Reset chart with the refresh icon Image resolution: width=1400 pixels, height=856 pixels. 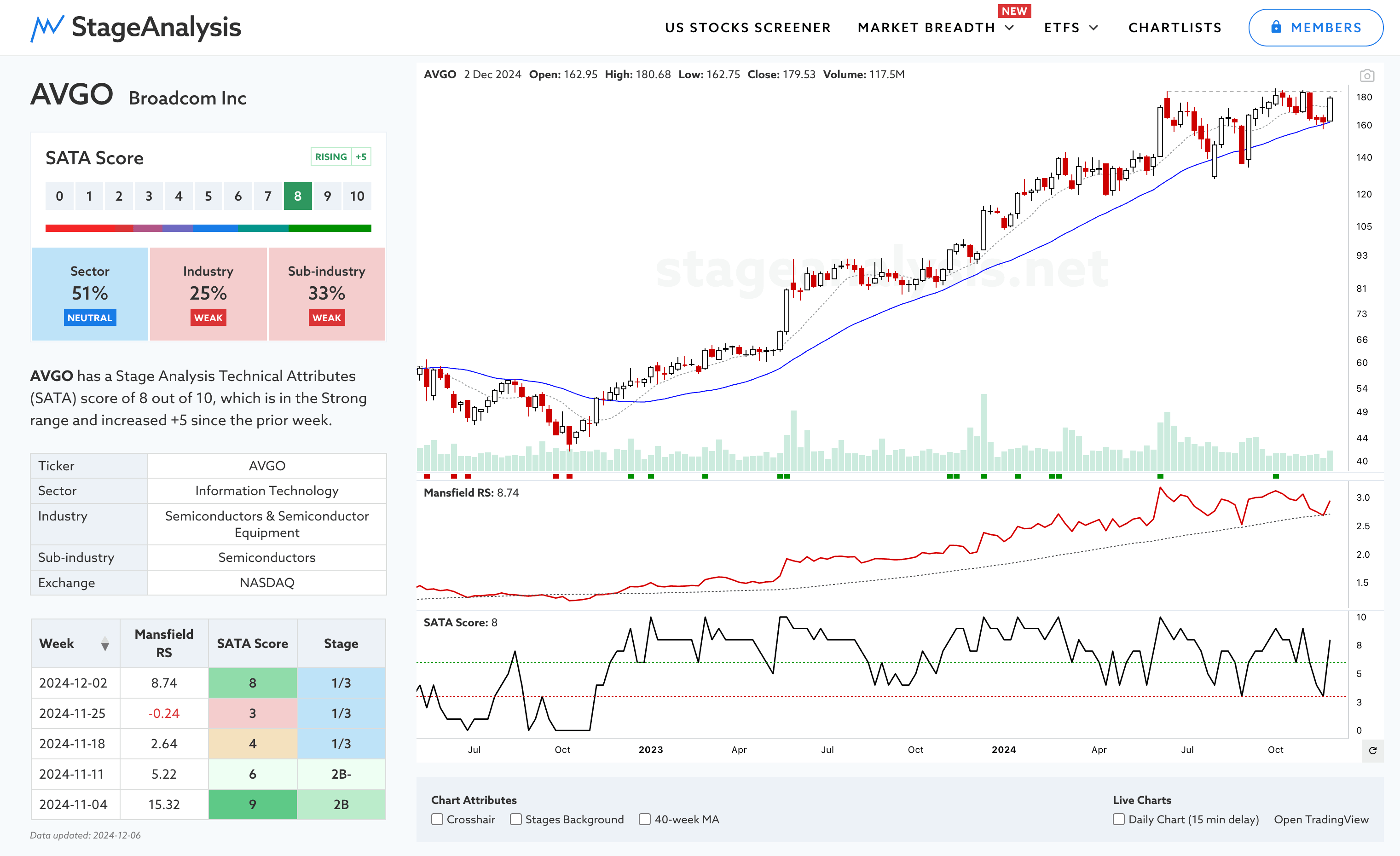tap(1372, 750)
